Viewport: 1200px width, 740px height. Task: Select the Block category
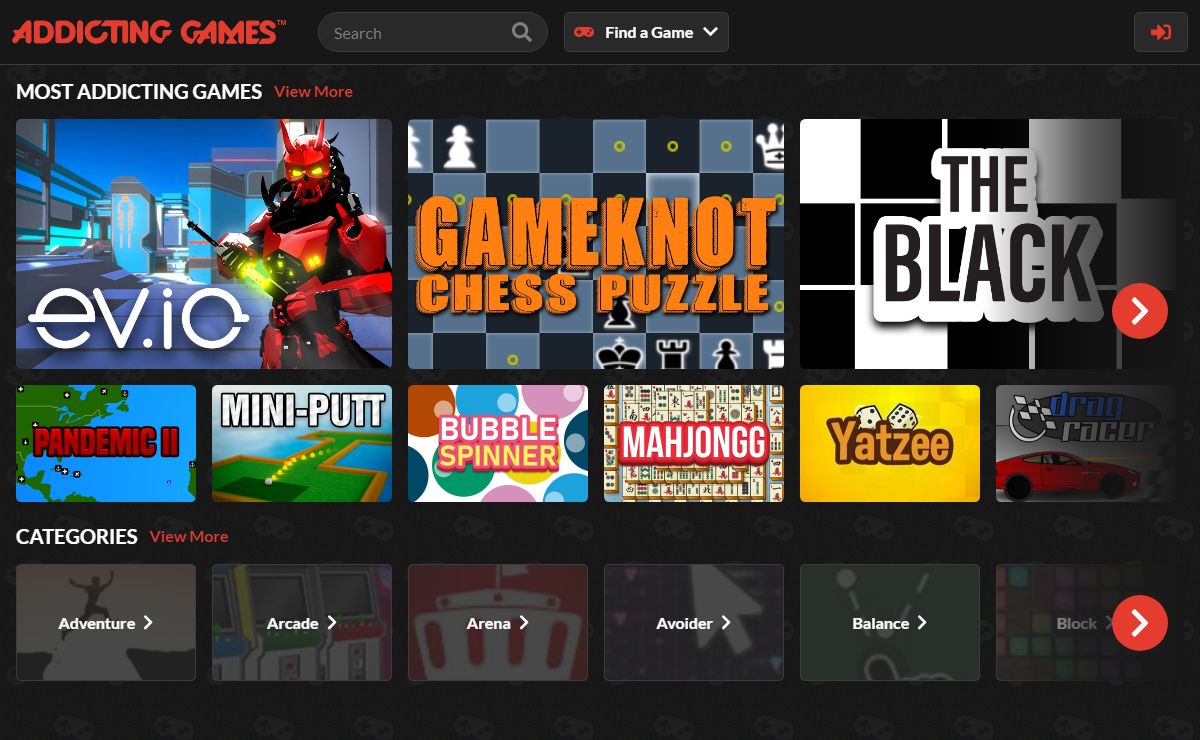(1086, 622)
